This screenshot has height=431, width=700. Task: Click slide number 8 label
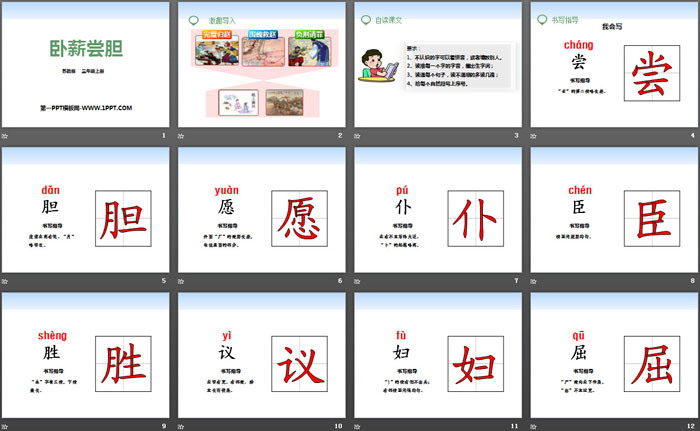coord(693,280)
